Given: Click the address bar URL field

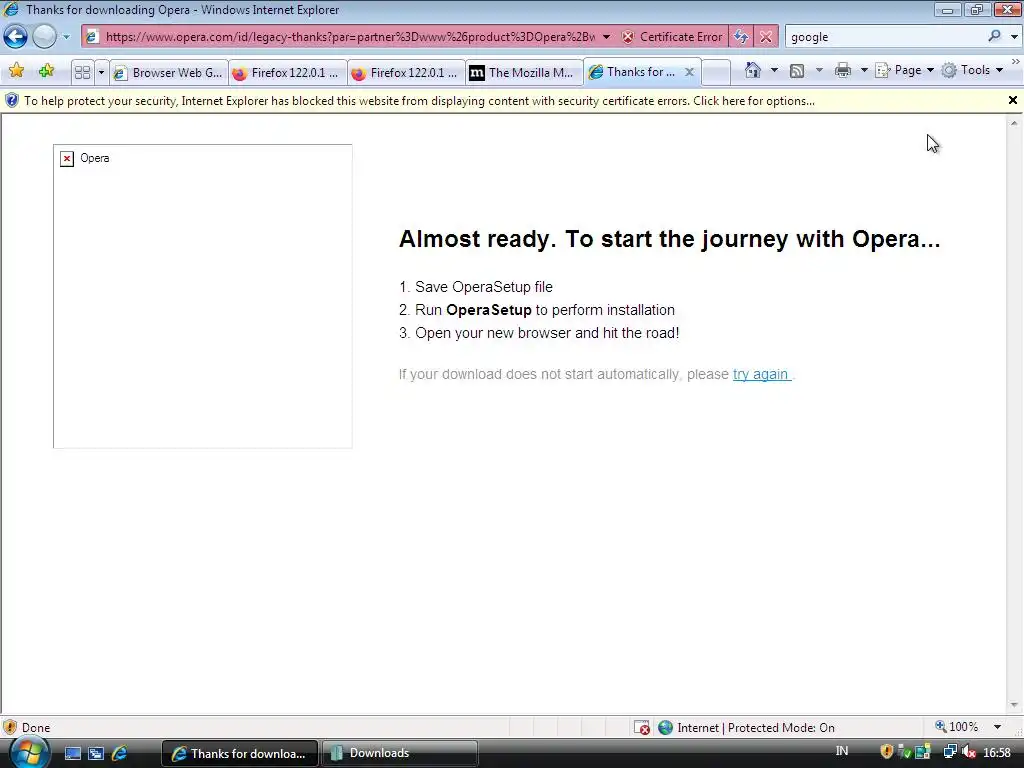Looking at the screenshot, I should [x=349, y=37].
